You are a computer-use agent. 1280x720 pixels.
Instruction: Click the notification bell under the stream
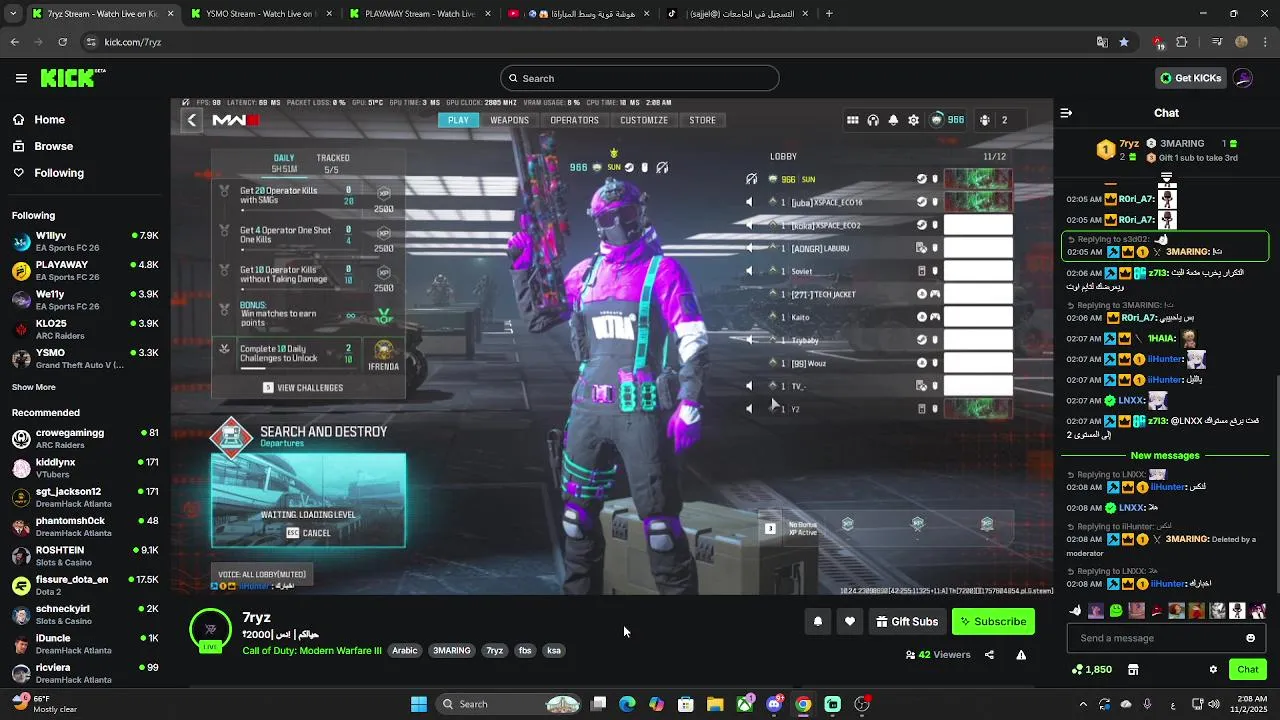click(818, 622)
